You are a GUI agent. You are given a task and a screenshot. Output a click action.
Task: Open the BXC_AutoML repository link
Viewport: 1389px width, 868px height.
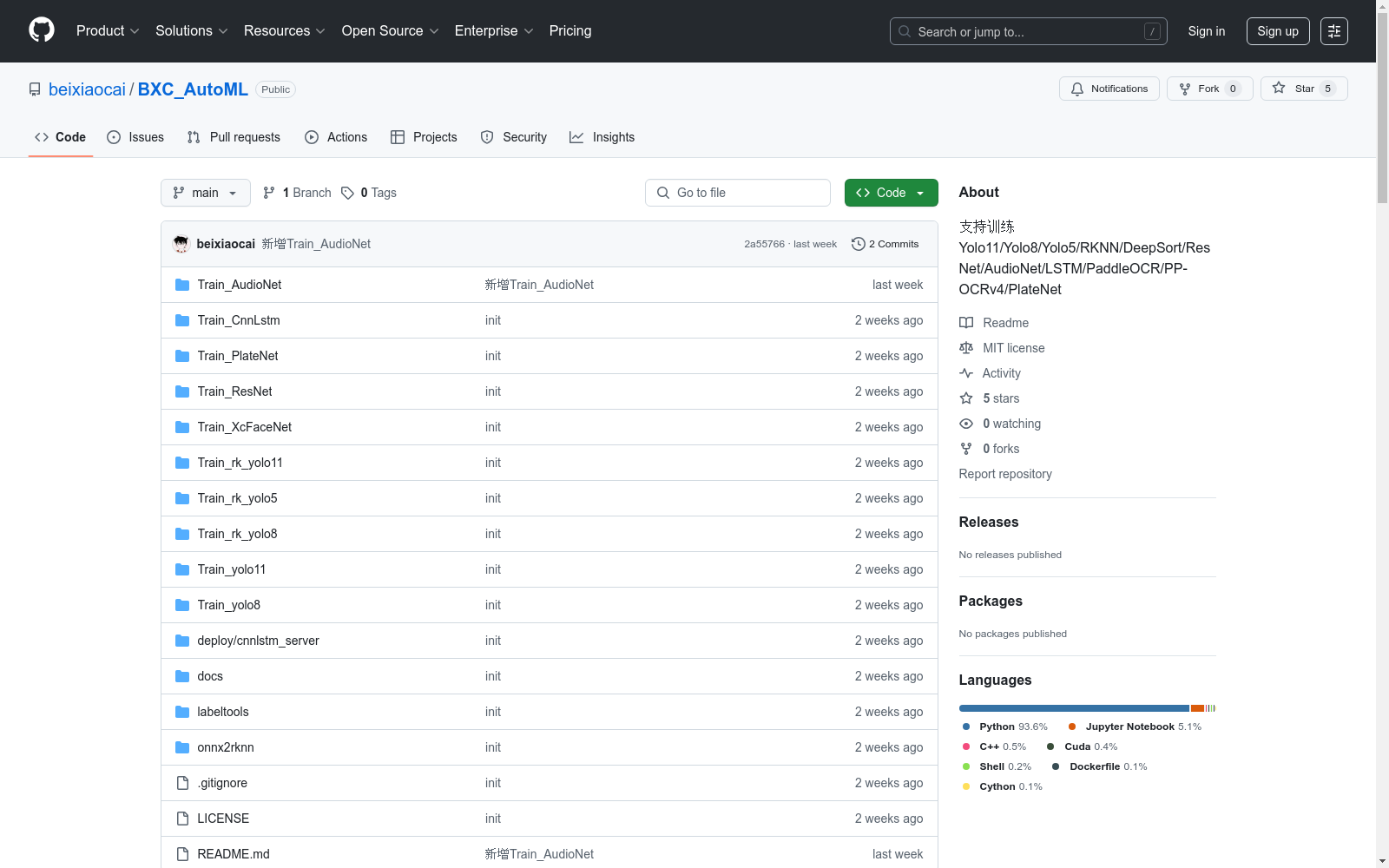click(193, 89)
